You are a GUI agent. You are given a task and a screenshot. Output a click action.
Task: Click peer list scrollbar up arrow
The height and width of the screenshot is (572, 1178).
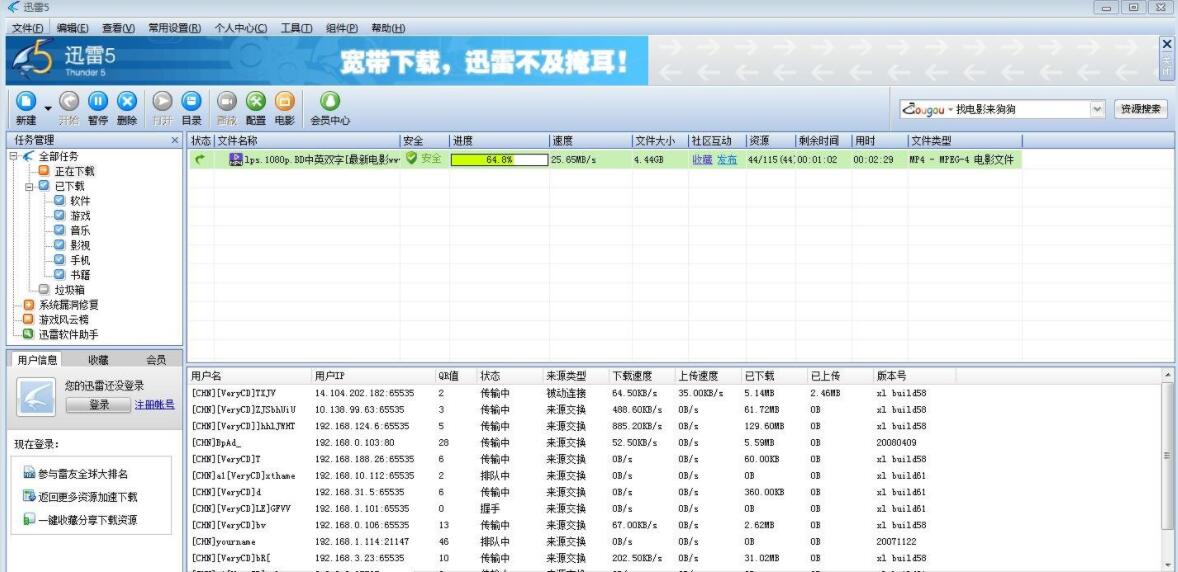point(1167,374)
